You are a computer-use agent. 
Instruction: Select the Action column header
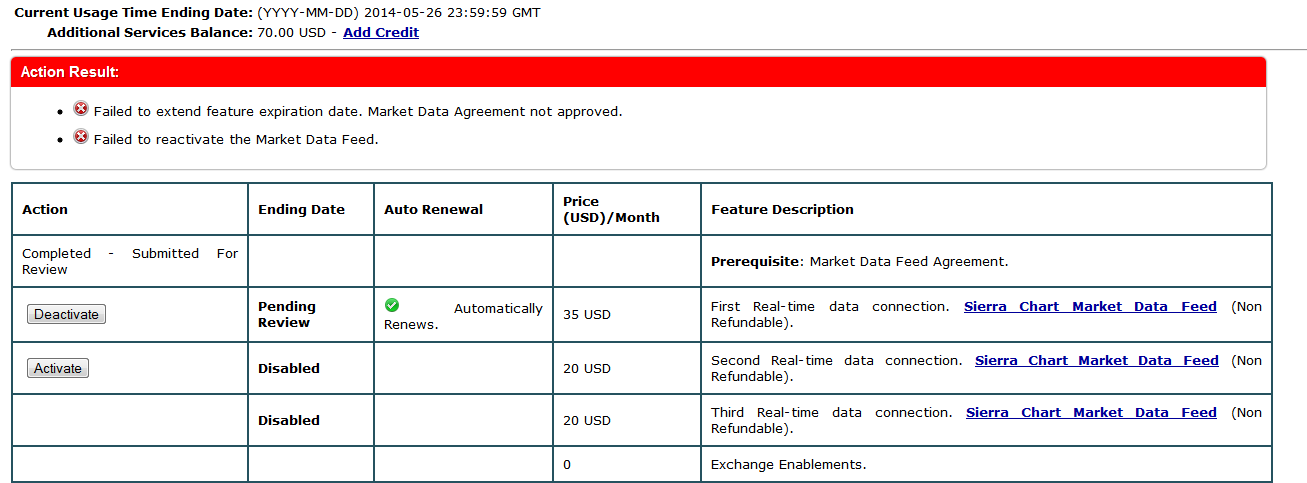45,210
